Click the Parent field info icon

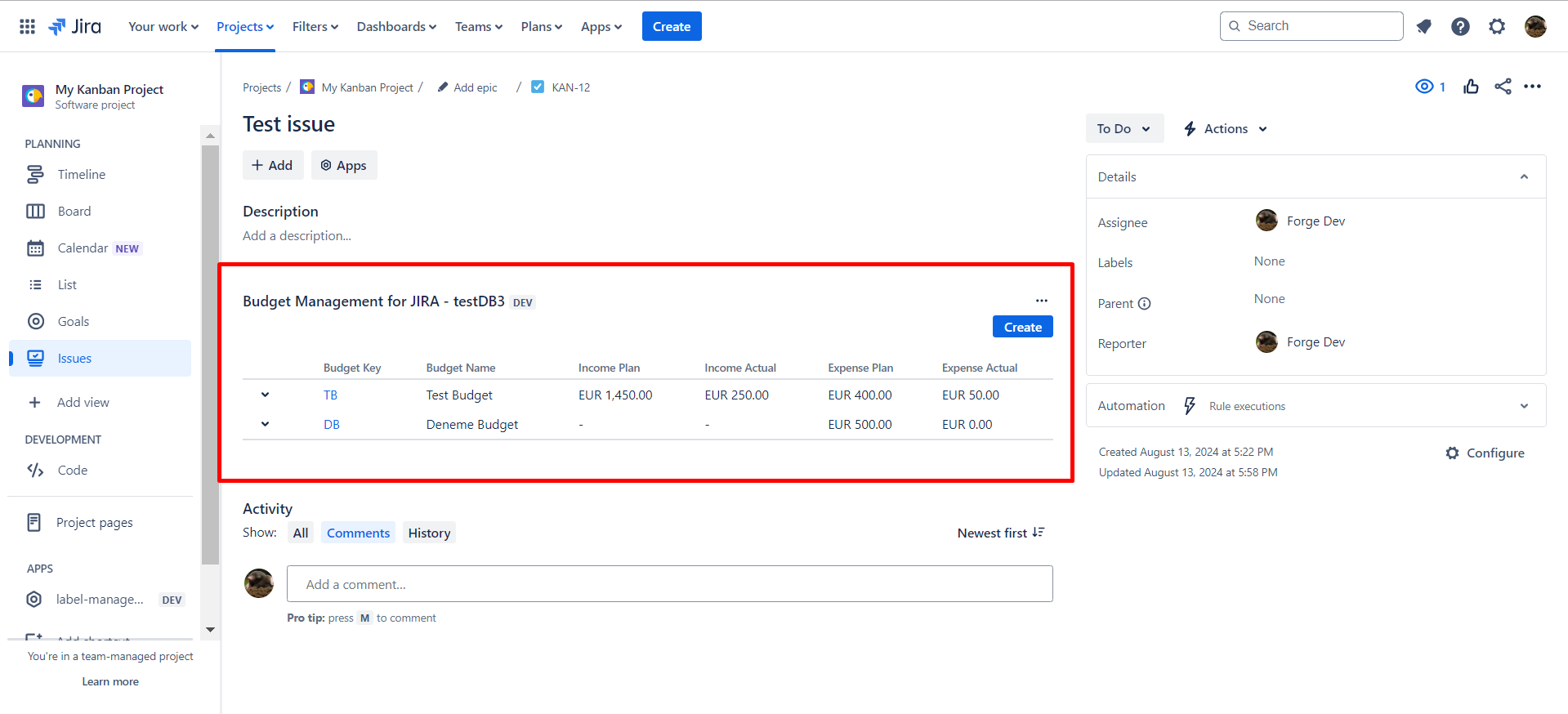(x=1145, y=304)
